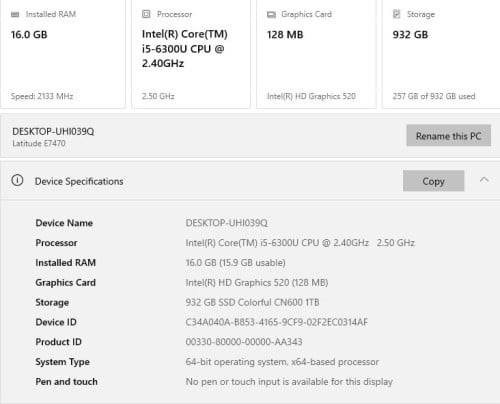Image resolution: width=500 pixels, height=404 pixels.
Task: Select 'Intel(R) HD Graphics 520 (128 MB)' value
Action: click(x=257, y=283)
